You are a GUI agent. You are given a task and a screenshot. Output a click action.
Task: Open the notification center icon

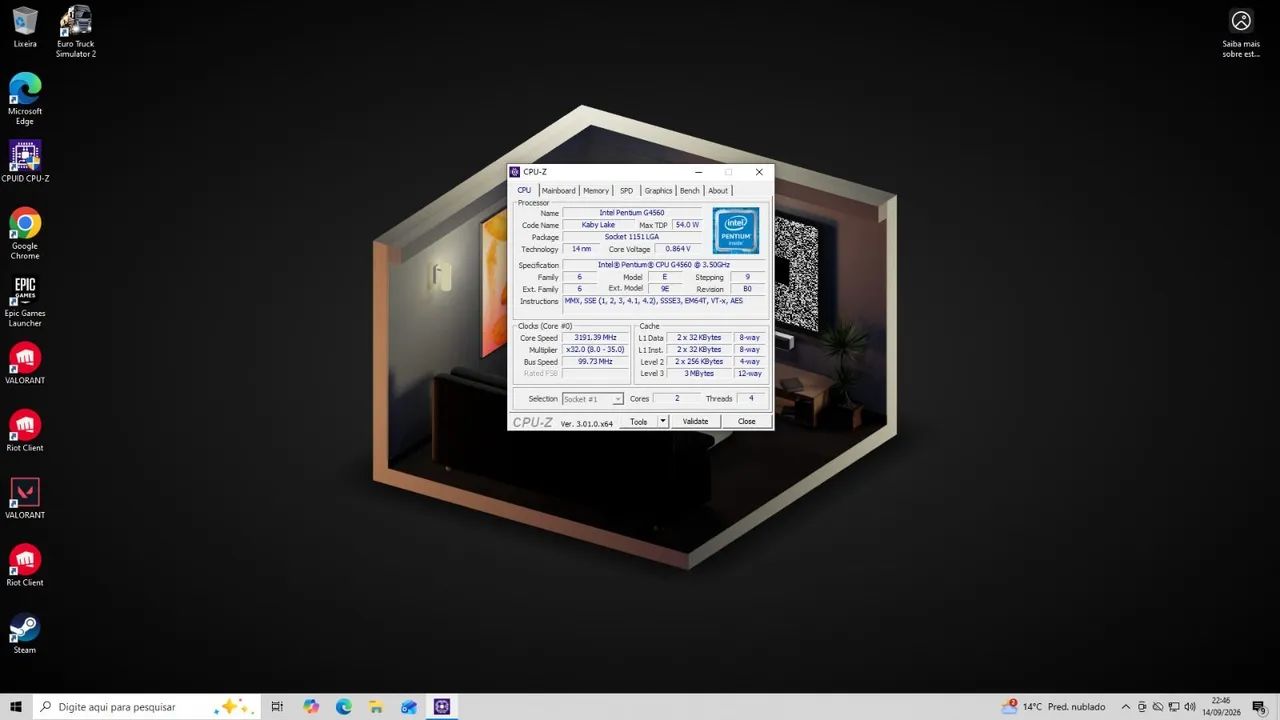click(x=1259, y=707)
